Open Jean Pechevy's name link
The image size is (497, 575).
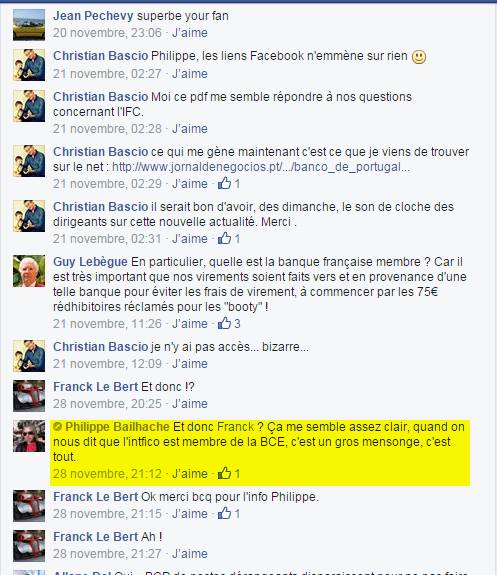pyautogui.click(x=93, y=16)
